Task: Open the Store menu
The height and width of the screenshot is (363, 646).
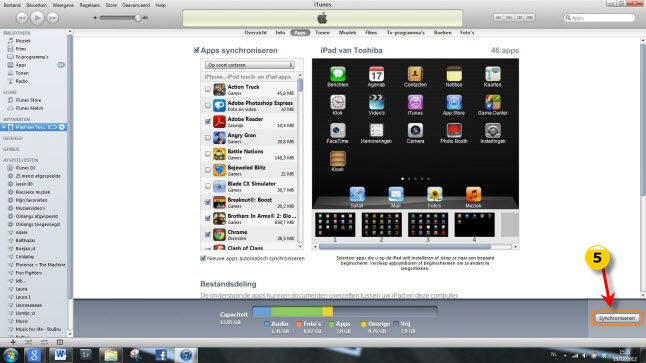Action: click(111, 5)
